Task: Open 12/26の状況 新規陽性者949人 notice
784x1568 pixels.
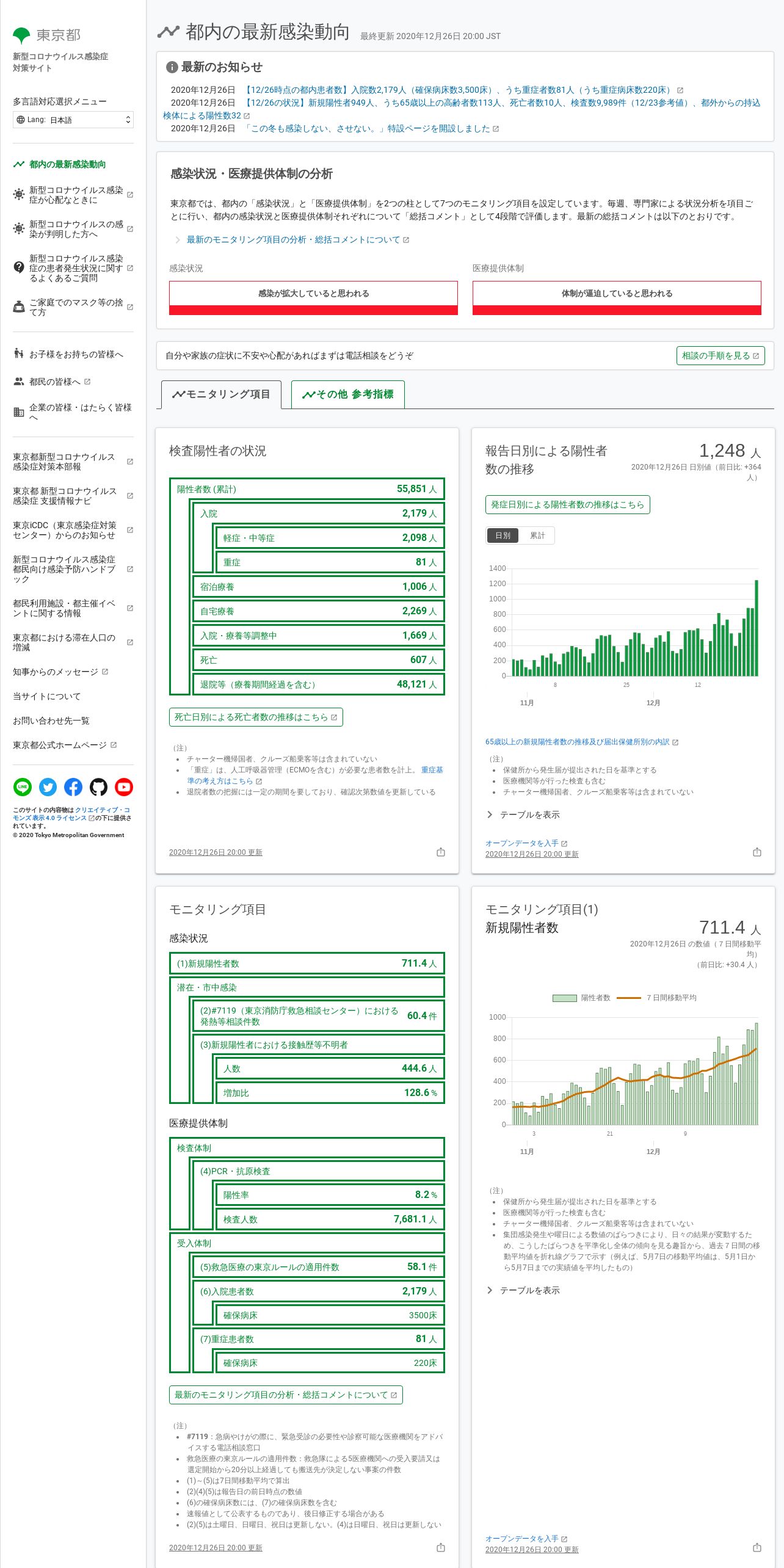Action: [462, 109]
